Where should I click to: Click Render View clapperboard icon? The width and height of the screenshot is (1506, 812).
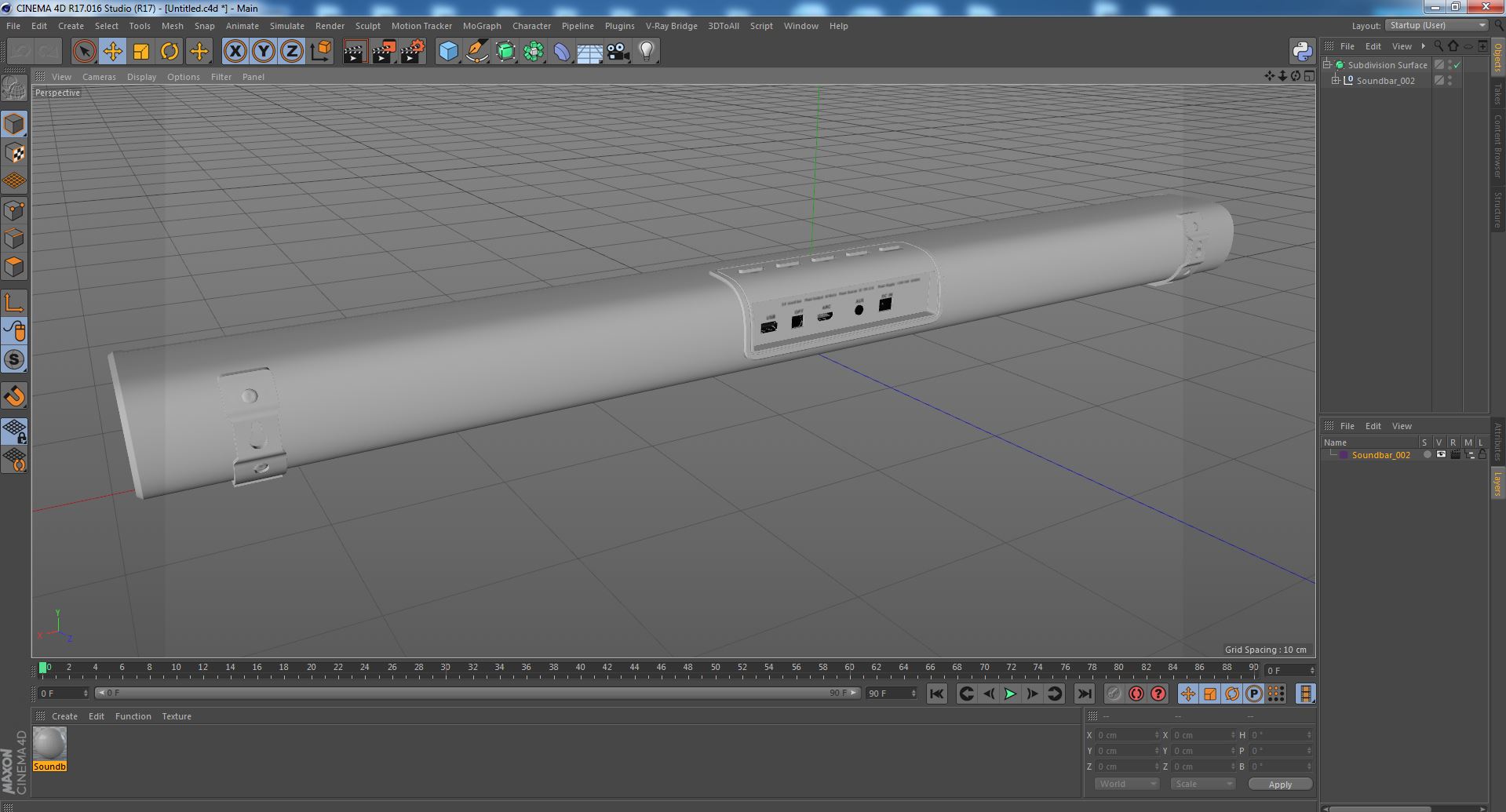[355, 52]
